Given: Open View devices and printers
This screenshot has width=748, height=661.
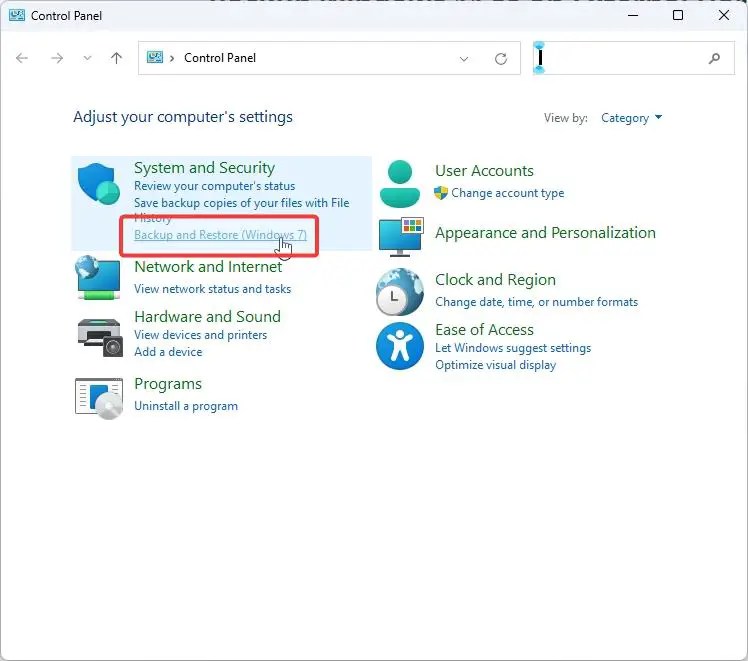Looking at the screenshot, I should pyautogui.click(x=200, y=335).
